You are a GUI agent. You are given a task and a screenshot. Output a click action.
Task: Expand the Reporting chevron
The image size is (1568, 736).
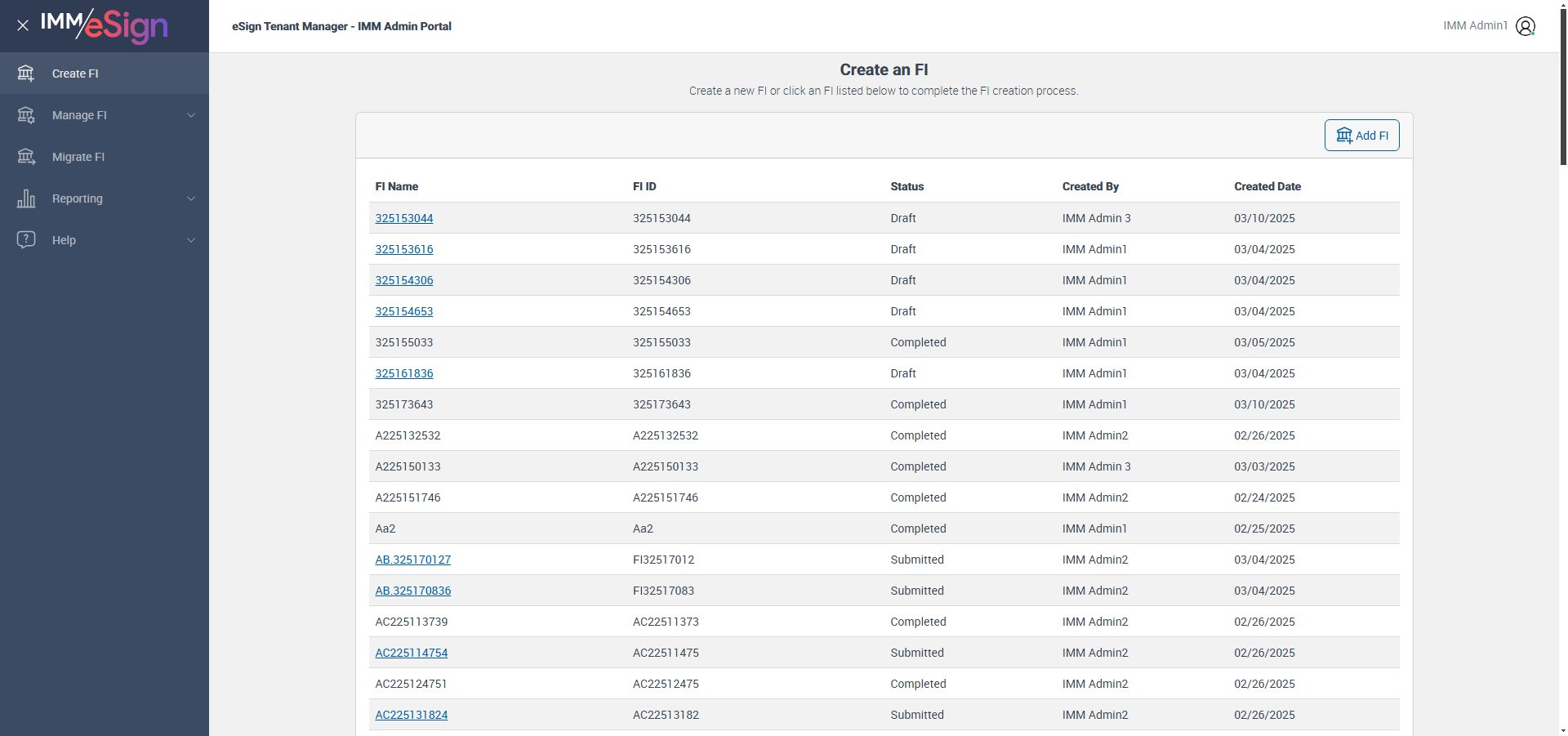click(x=191, y=198)
